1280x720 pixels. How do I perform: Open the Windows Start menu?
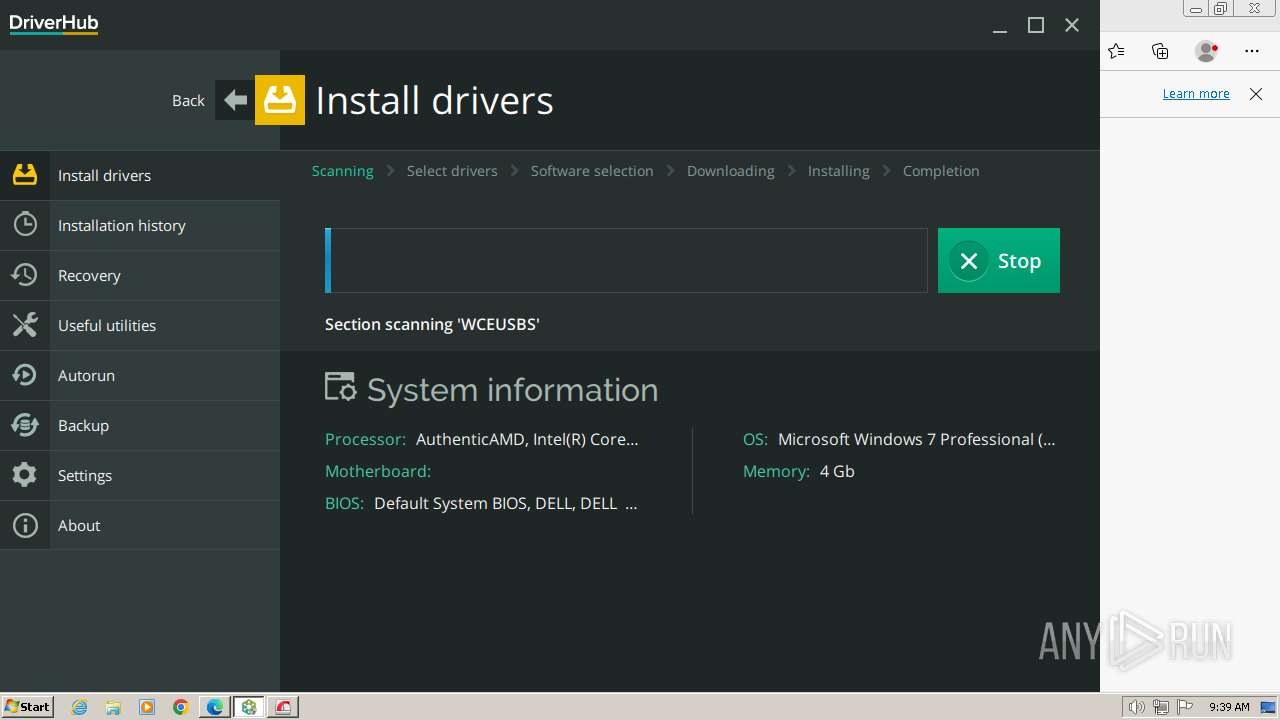(x=28, y=707)
